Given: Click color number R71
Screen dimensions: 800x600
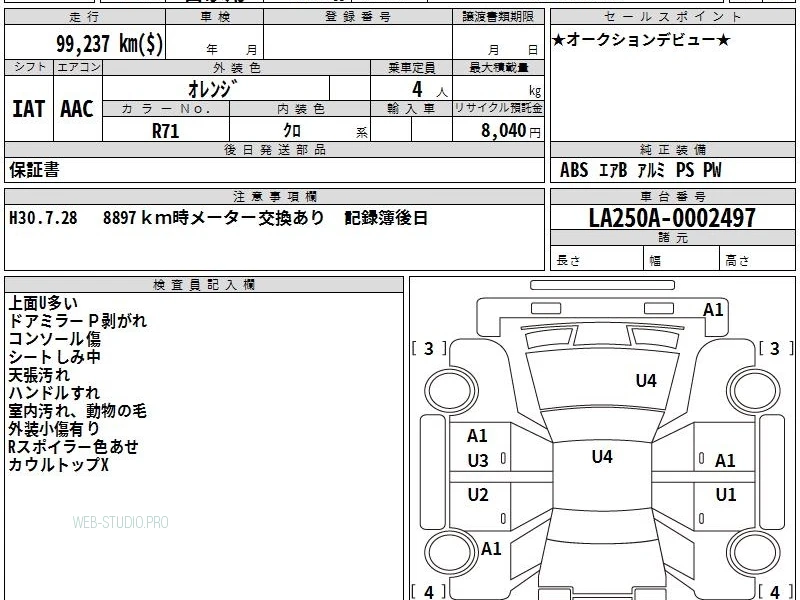Looking at the screenshot, I should [x=165, y=131].
